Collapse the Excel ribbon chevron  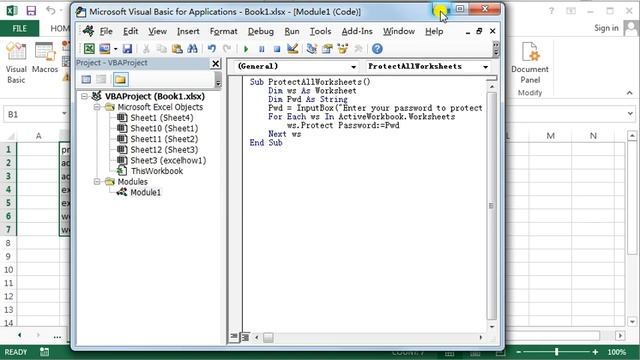[630, 93]
